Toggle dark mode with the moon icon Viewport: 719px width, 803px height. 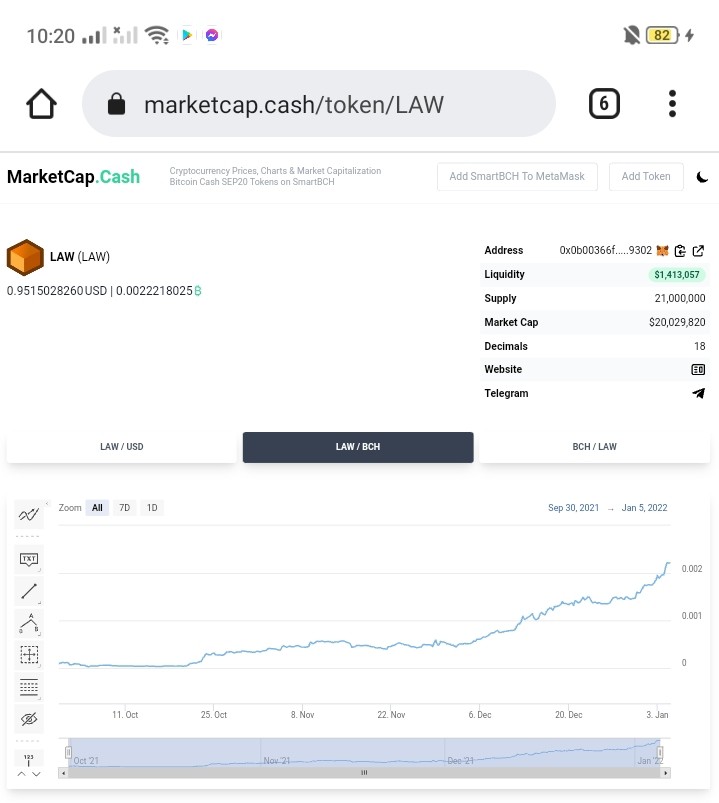coord(702,177)
